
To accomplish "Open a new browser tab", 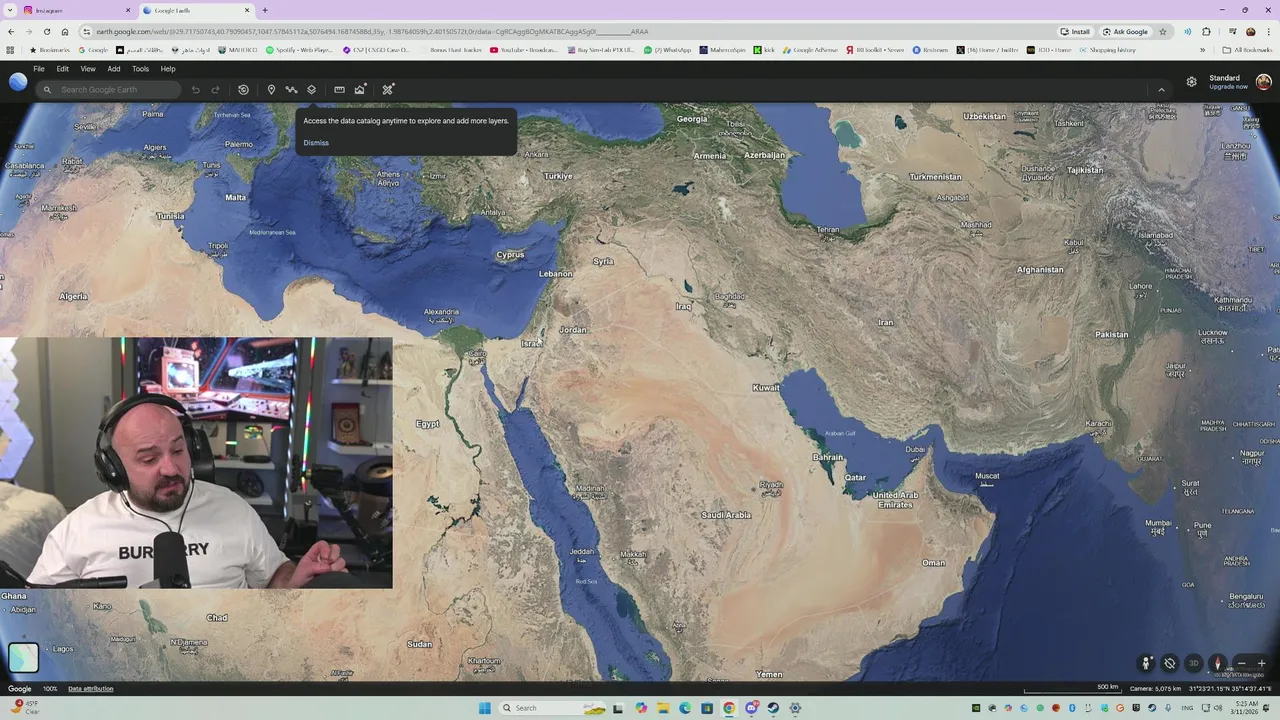I will coord(264,10).
